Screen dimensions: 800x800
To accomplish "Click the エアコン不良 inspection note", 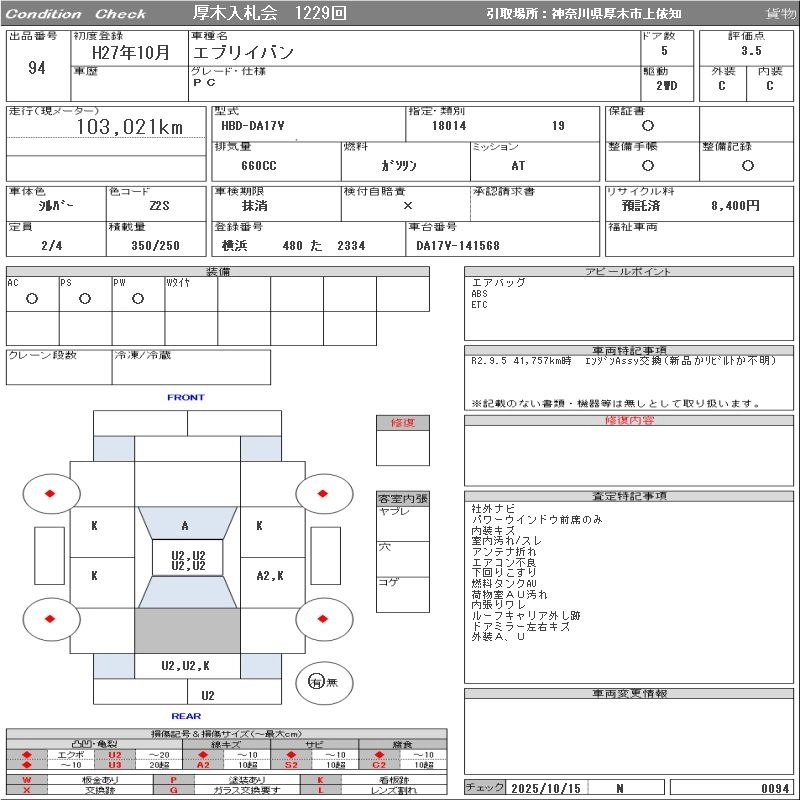I will [x=504, y=562].
